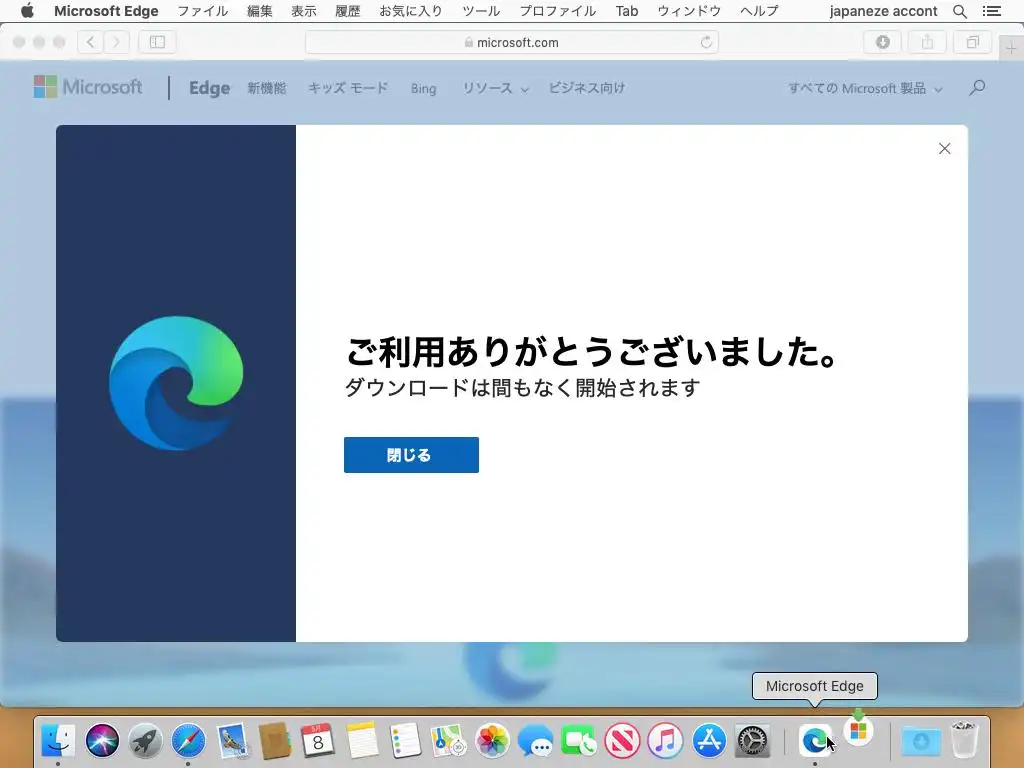
Task: Close the download dialog with X
Action: [944, 148]
